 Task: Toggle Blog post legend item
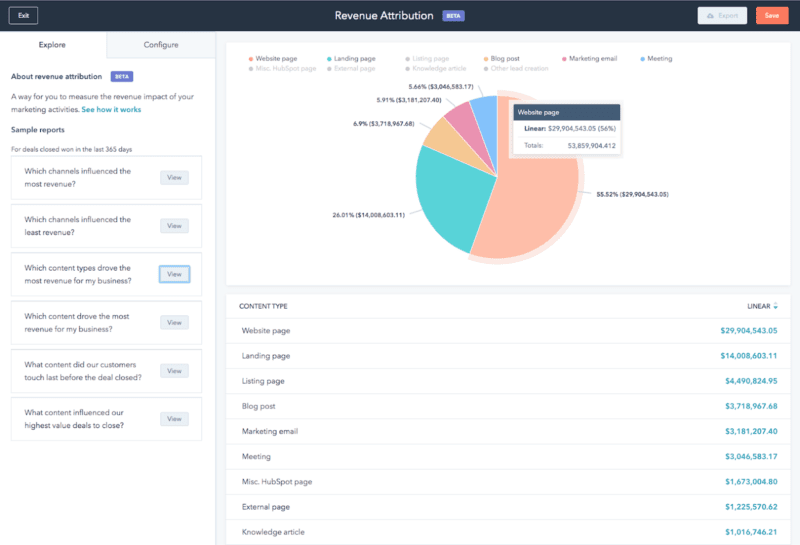tap(485, 59)
